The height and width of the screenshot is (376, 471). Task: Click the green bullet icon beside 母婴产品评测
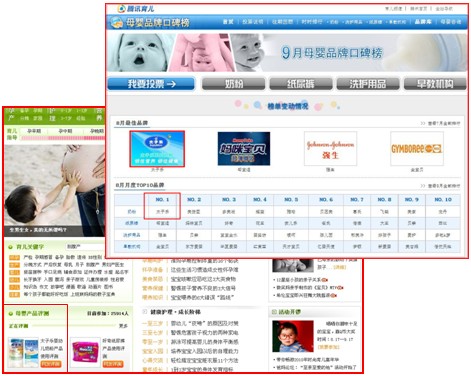click(x=10, y=313)
